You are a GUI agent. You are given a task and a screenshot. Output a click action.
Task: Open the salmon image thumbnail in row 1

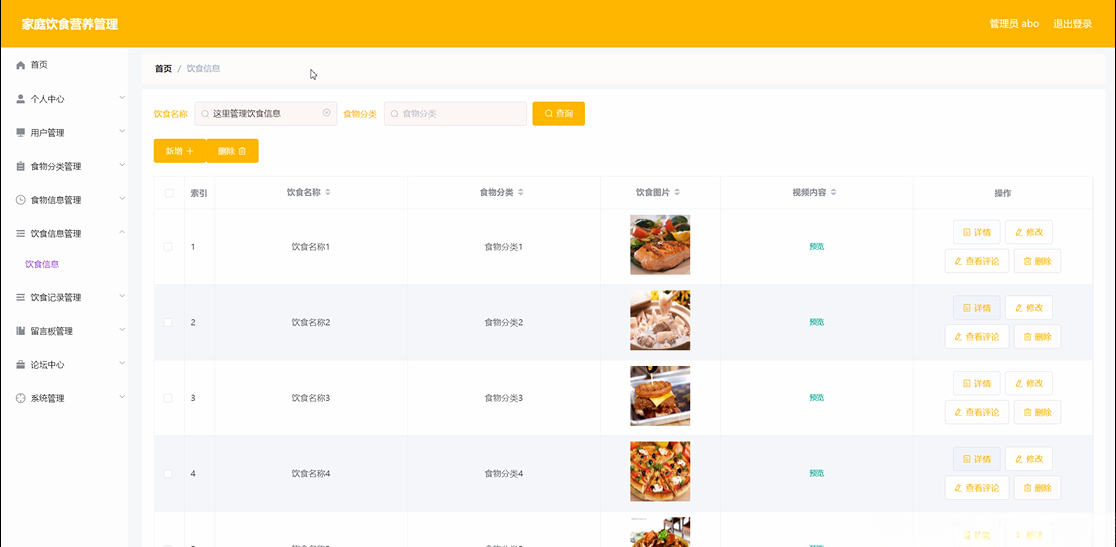point(660,245)
